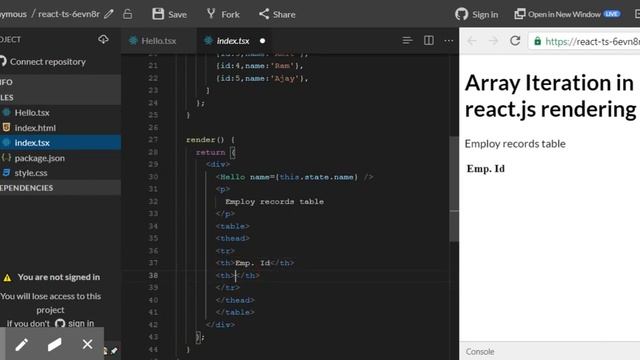Click the LIVE badge
Viewport: 640px width, 360px height.
[612, 14]
